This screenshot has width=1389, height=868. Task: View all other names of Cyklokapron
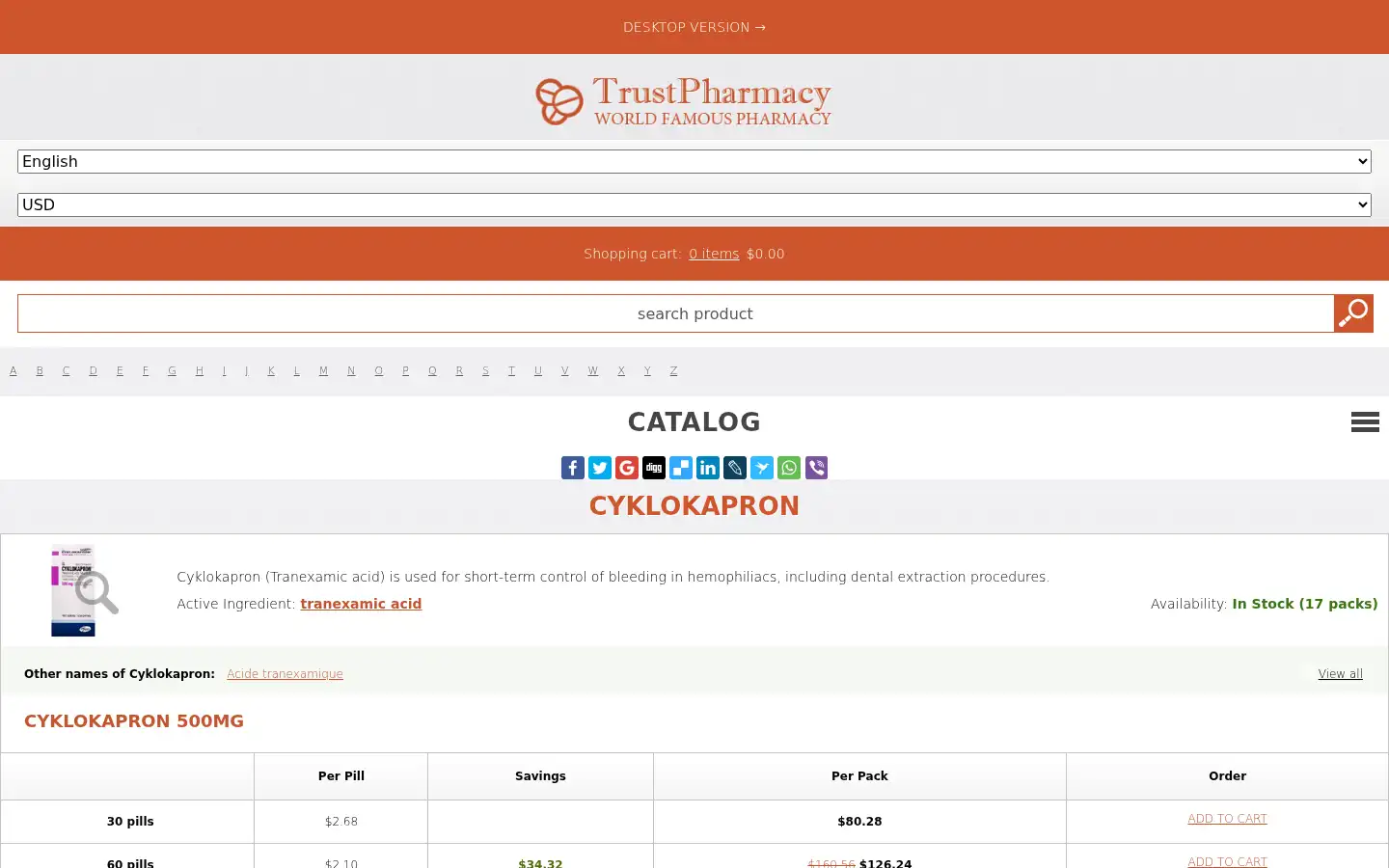tap(1341, 674)
